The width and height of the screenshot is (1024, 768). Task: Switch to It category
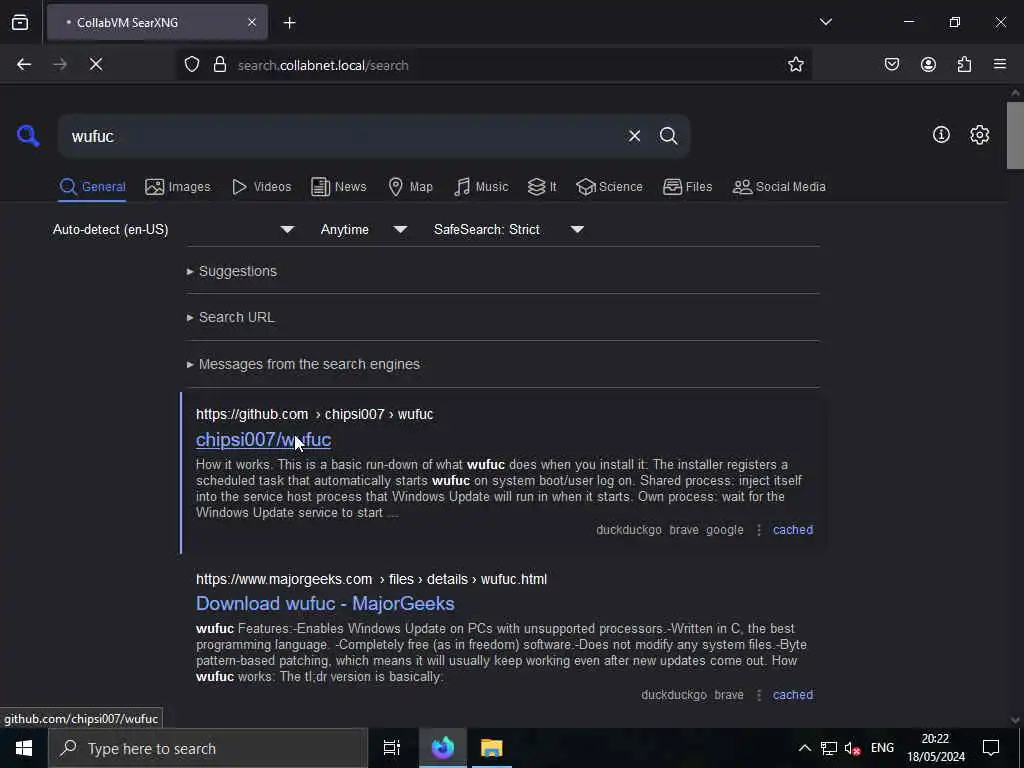click(x=542, y=187)
